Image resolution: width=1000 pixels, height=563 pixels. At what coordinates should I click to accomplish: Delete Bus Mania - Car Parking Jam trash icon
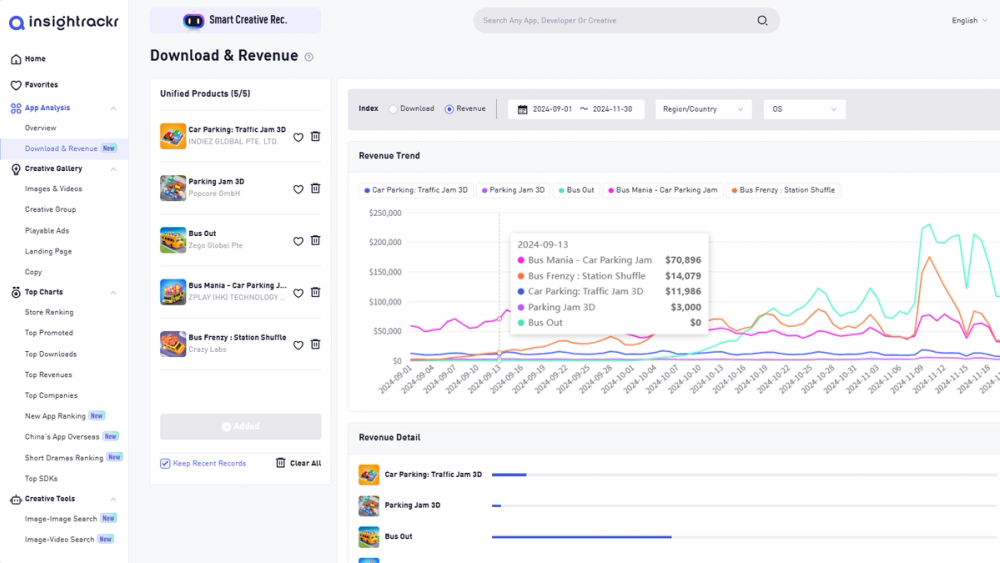pos(315,292)
